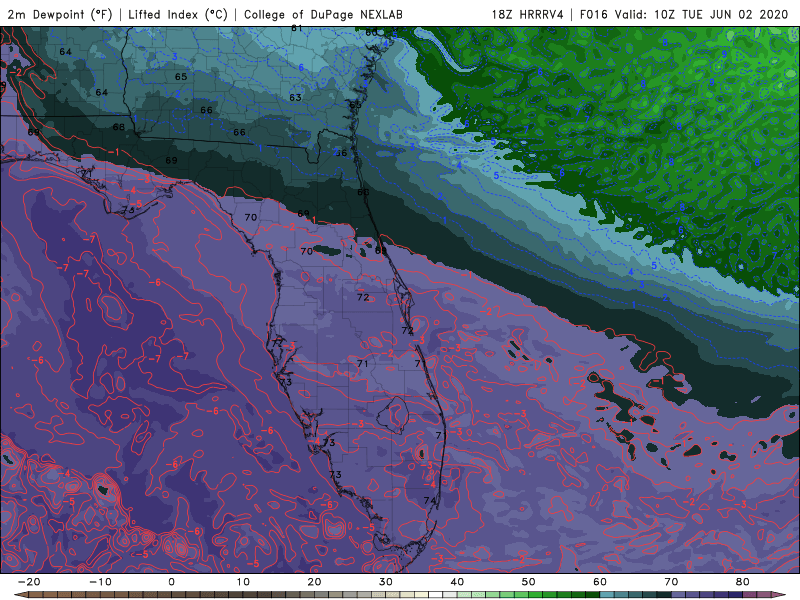Click the "30" colorbar tick label

coord(386,582)
